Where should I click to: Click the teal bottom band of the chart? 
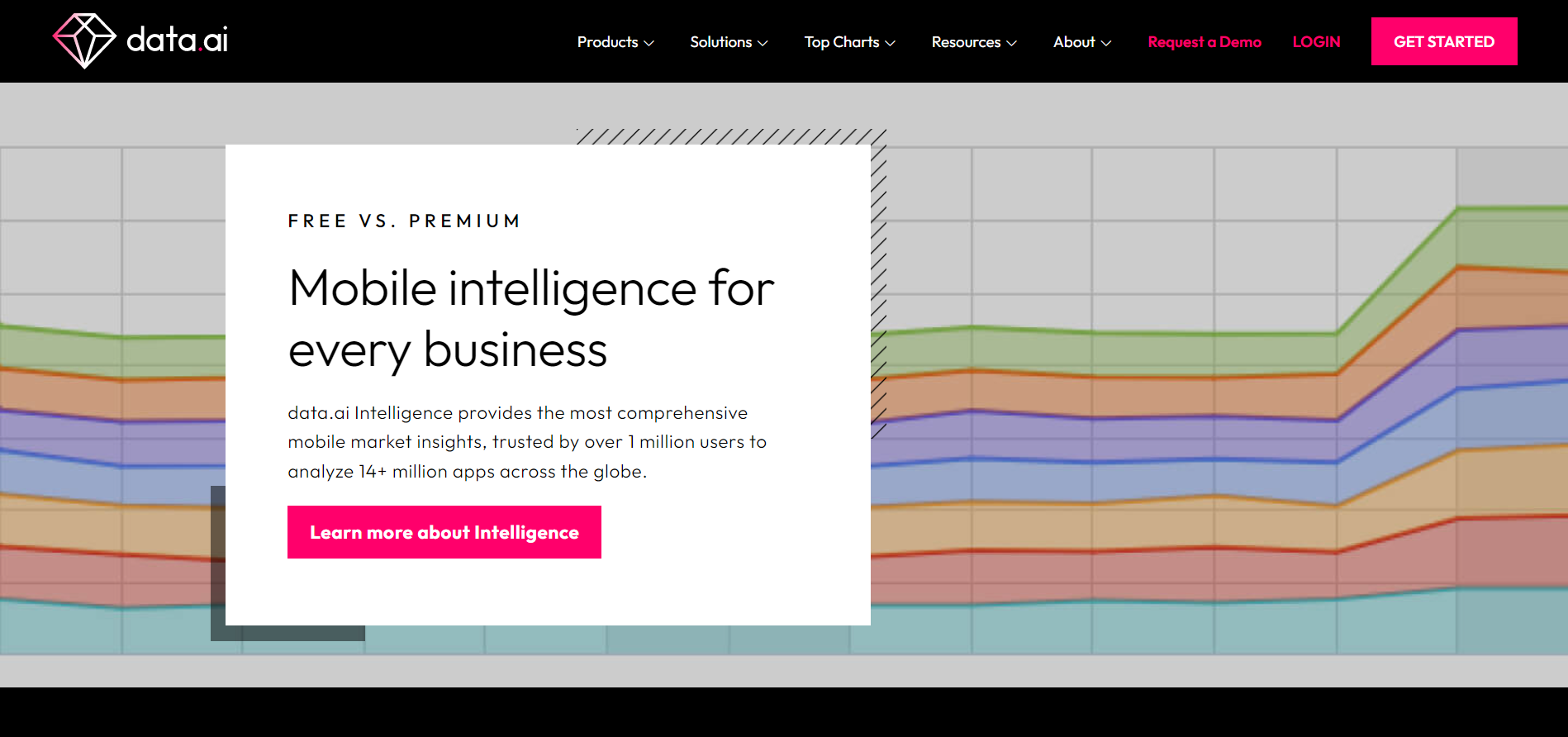click(x=1157, y=630)
